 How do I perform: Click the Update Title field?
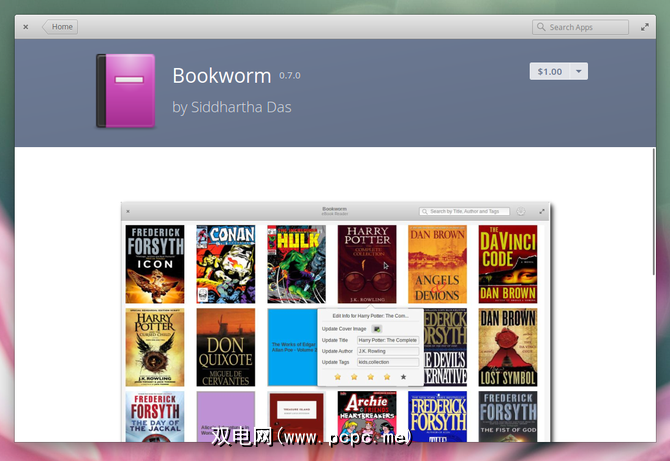click(x=388, y=340)
